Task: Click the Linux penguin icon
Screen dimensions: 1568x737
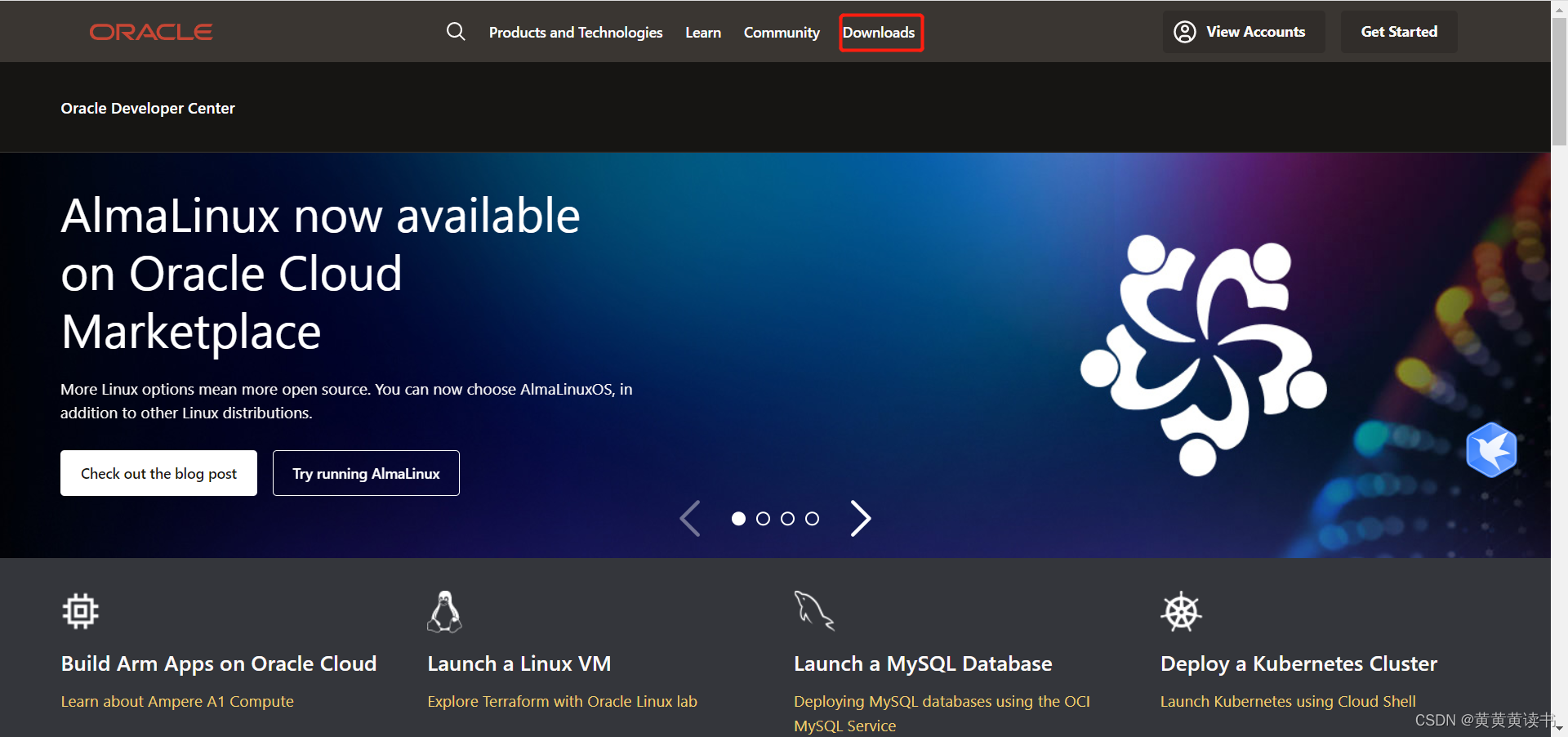Action: click(x=444, y=611)
